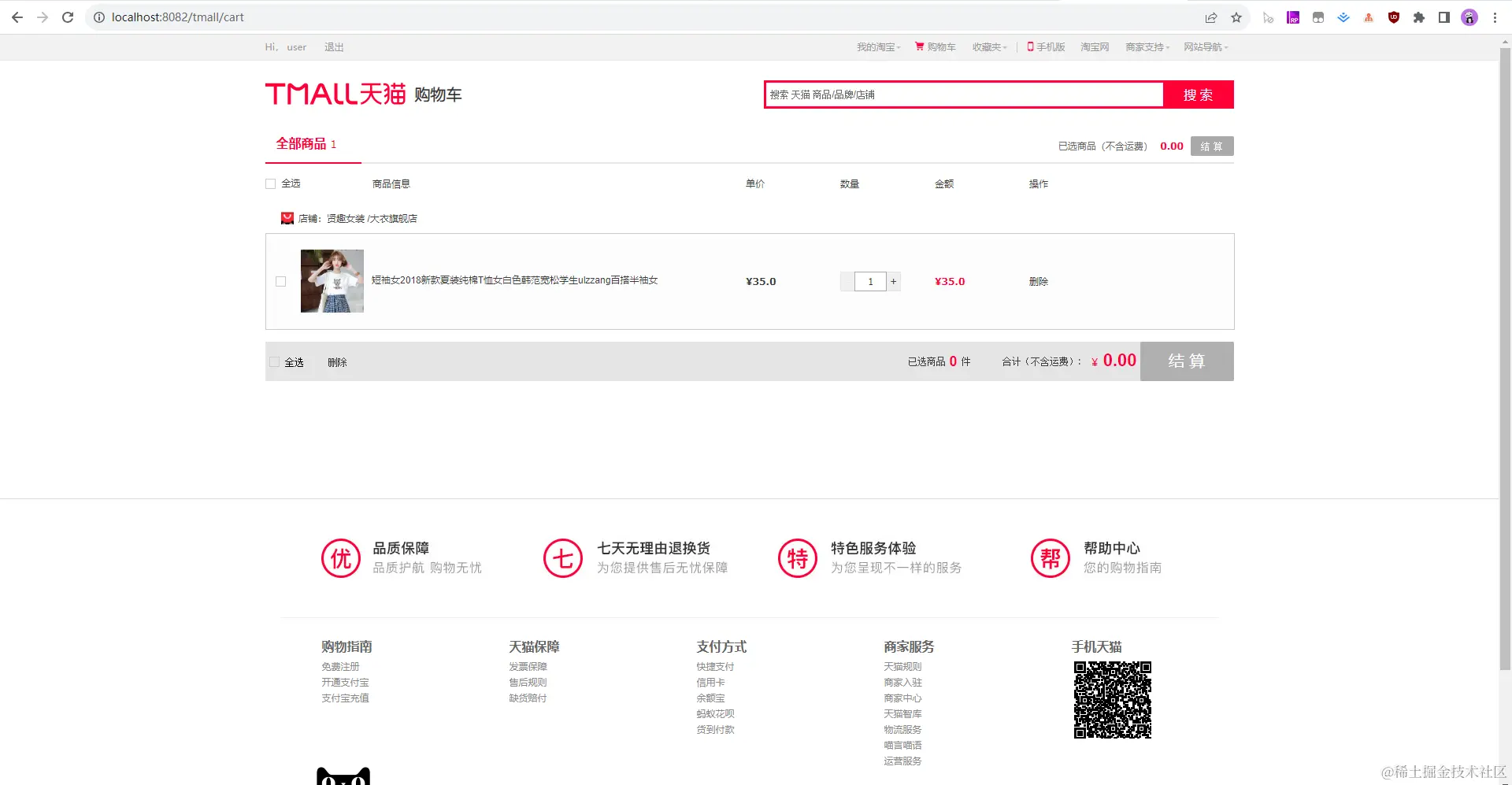This screenshot has width=1512, height=785.
Task: Expand the 网站导航 dropdown
Action: pos(1206,47)
